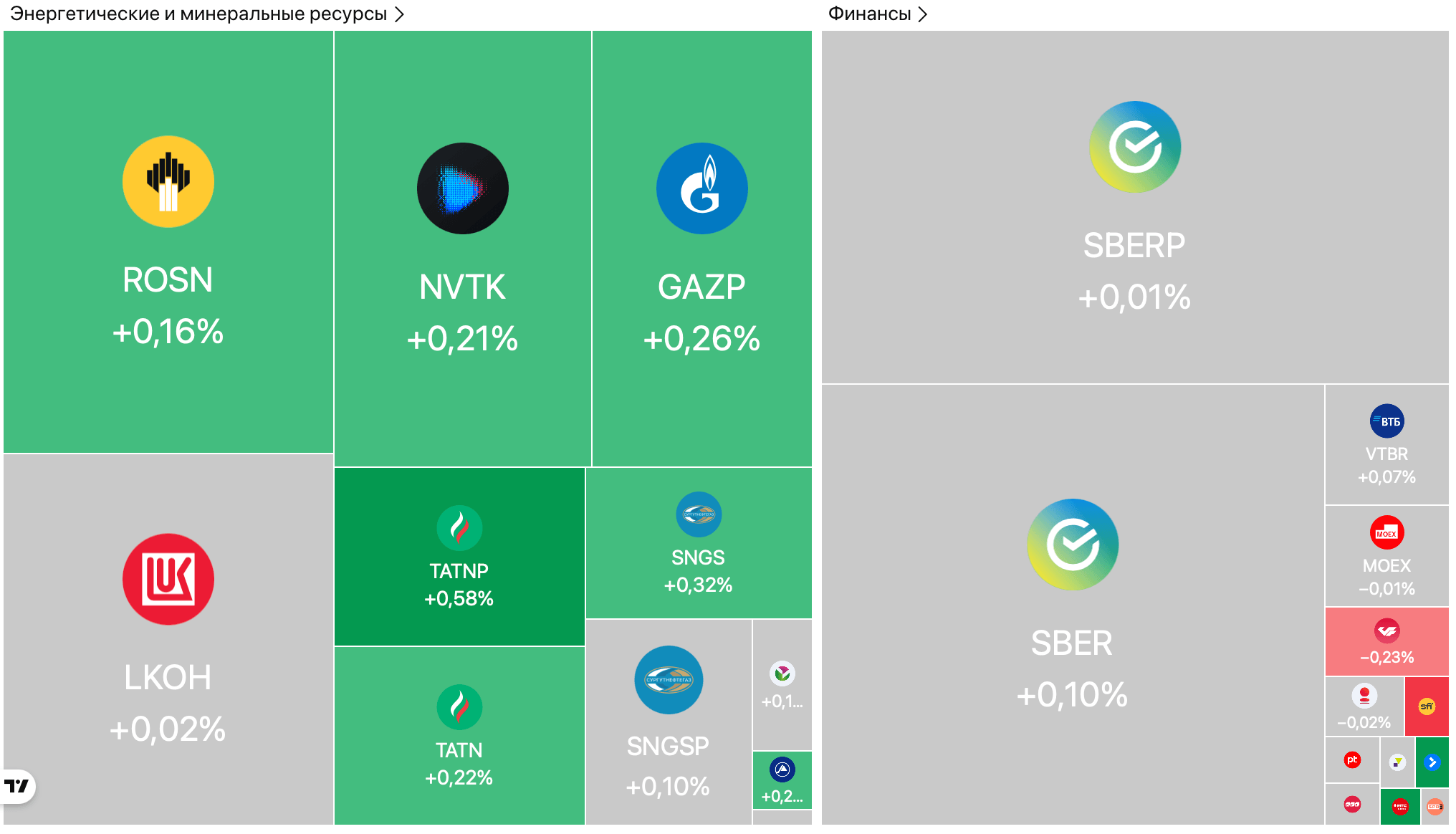Click the yellow sfi logo icon

[1427, 706]
